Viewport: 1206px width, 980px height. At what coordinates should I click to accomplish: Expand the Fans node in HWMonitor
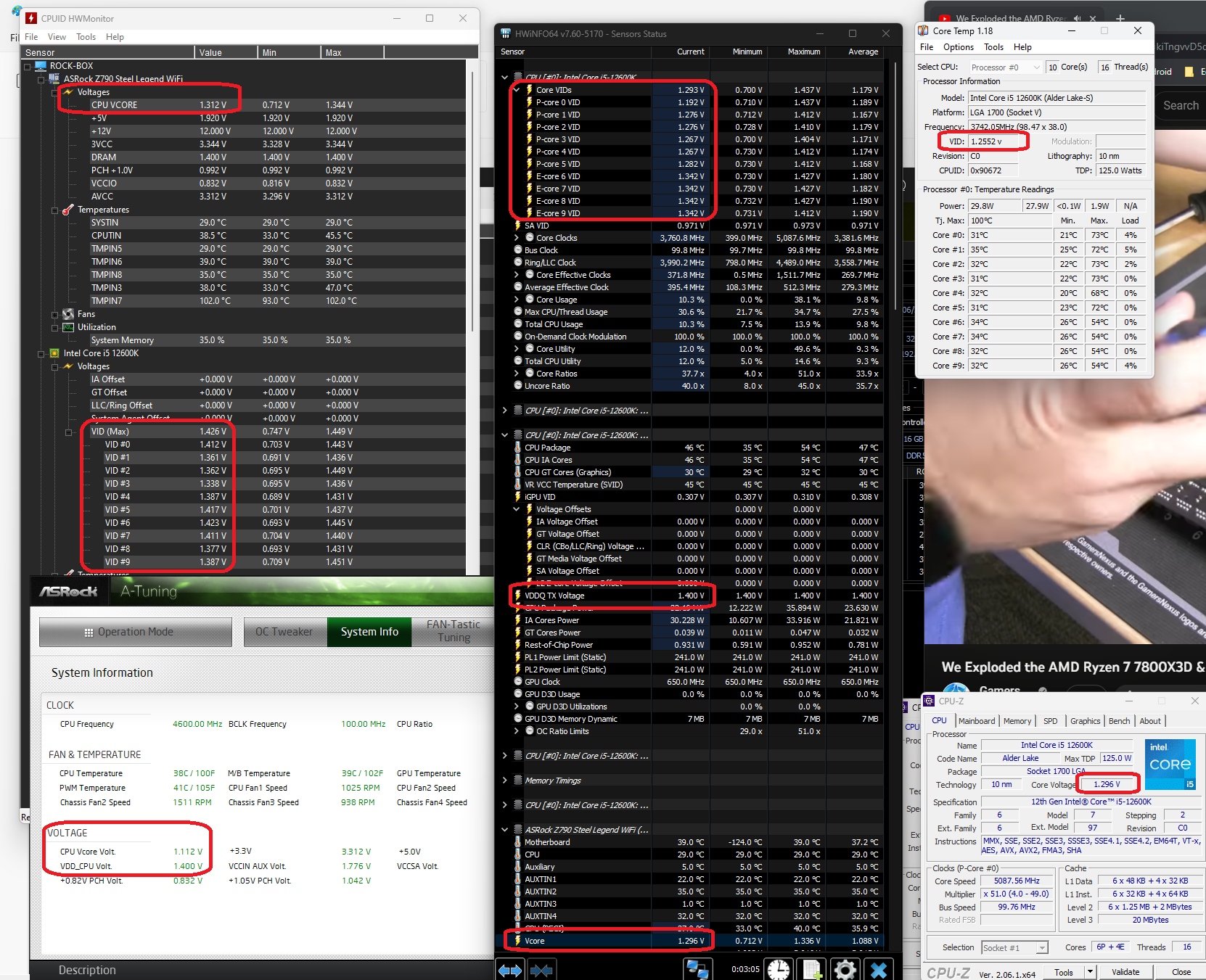pos(55,315)
